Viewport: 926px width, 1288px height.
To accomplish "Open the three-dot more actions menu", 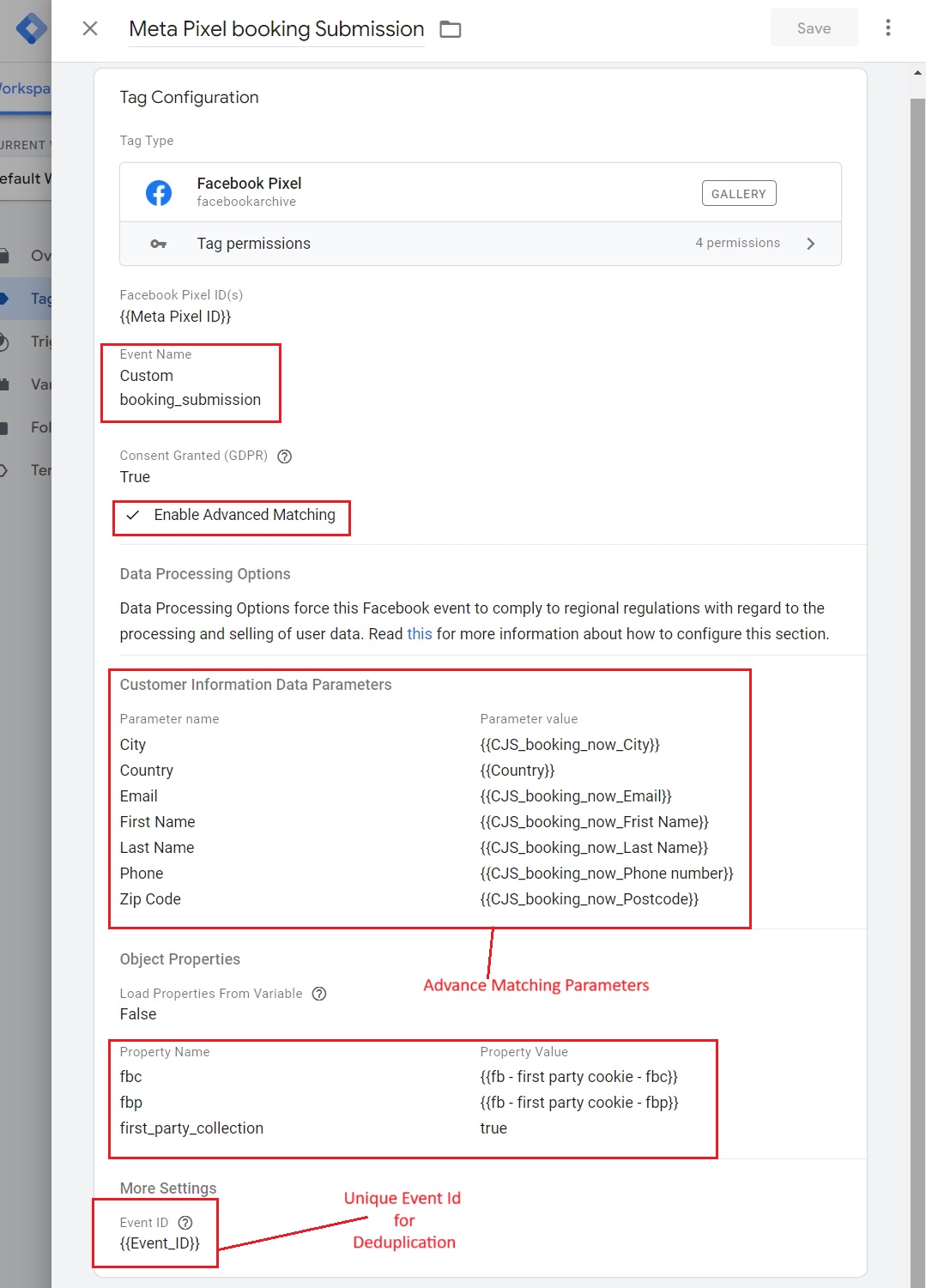I will (888, 27).
